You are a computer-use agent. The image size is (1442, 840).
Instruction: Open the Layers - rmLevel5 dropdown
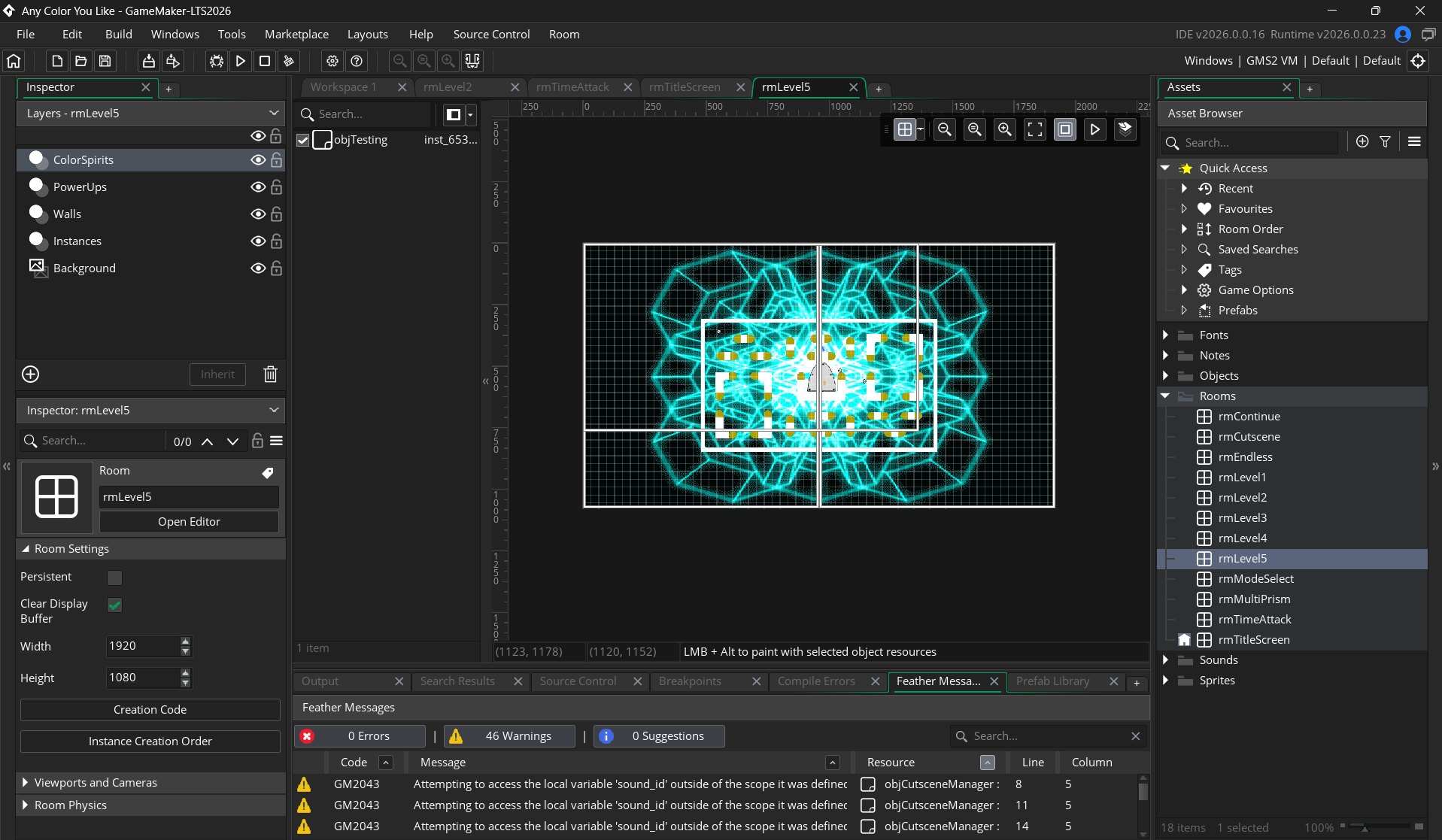[x=150, y=114]
